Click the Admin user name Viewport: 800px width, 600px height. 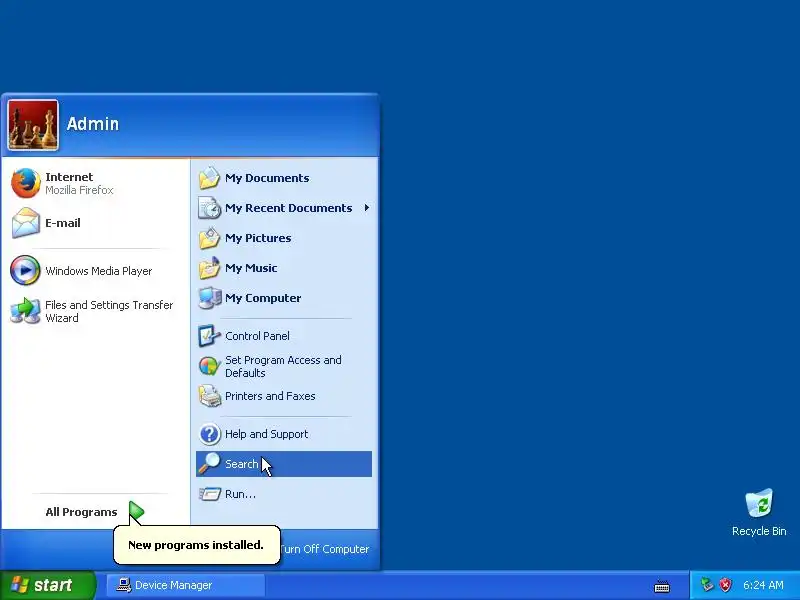click(x=92, y=124)
